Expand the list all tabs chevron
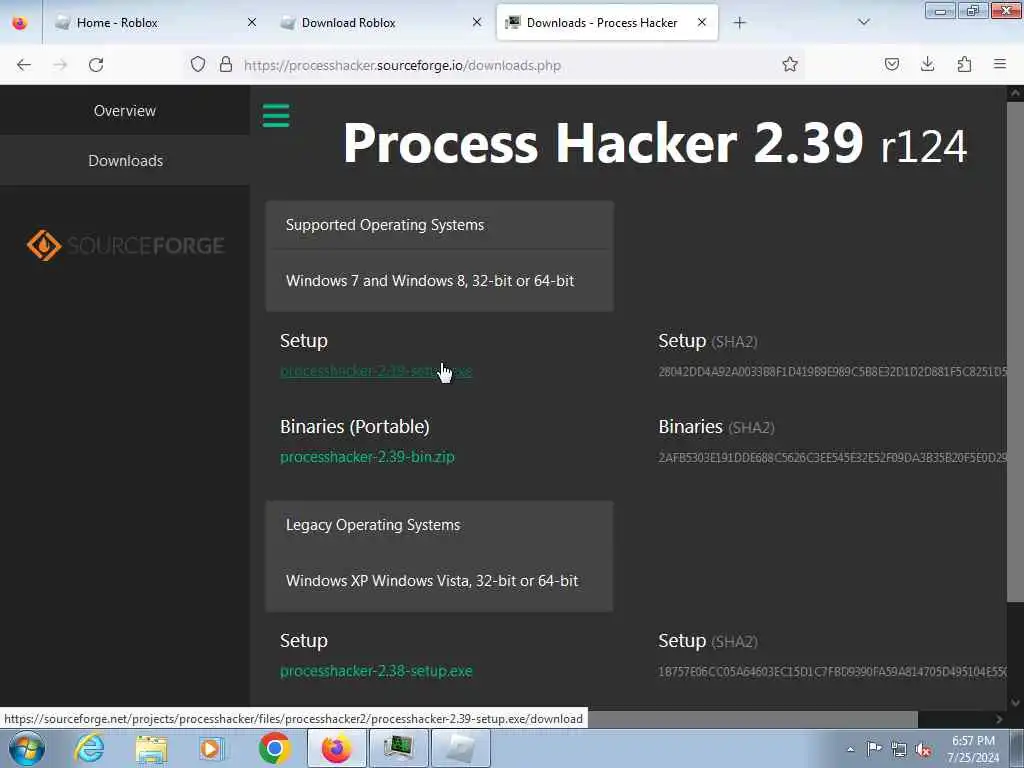The width and height of the screenshot is (1024, 768). tap(863, 22)
